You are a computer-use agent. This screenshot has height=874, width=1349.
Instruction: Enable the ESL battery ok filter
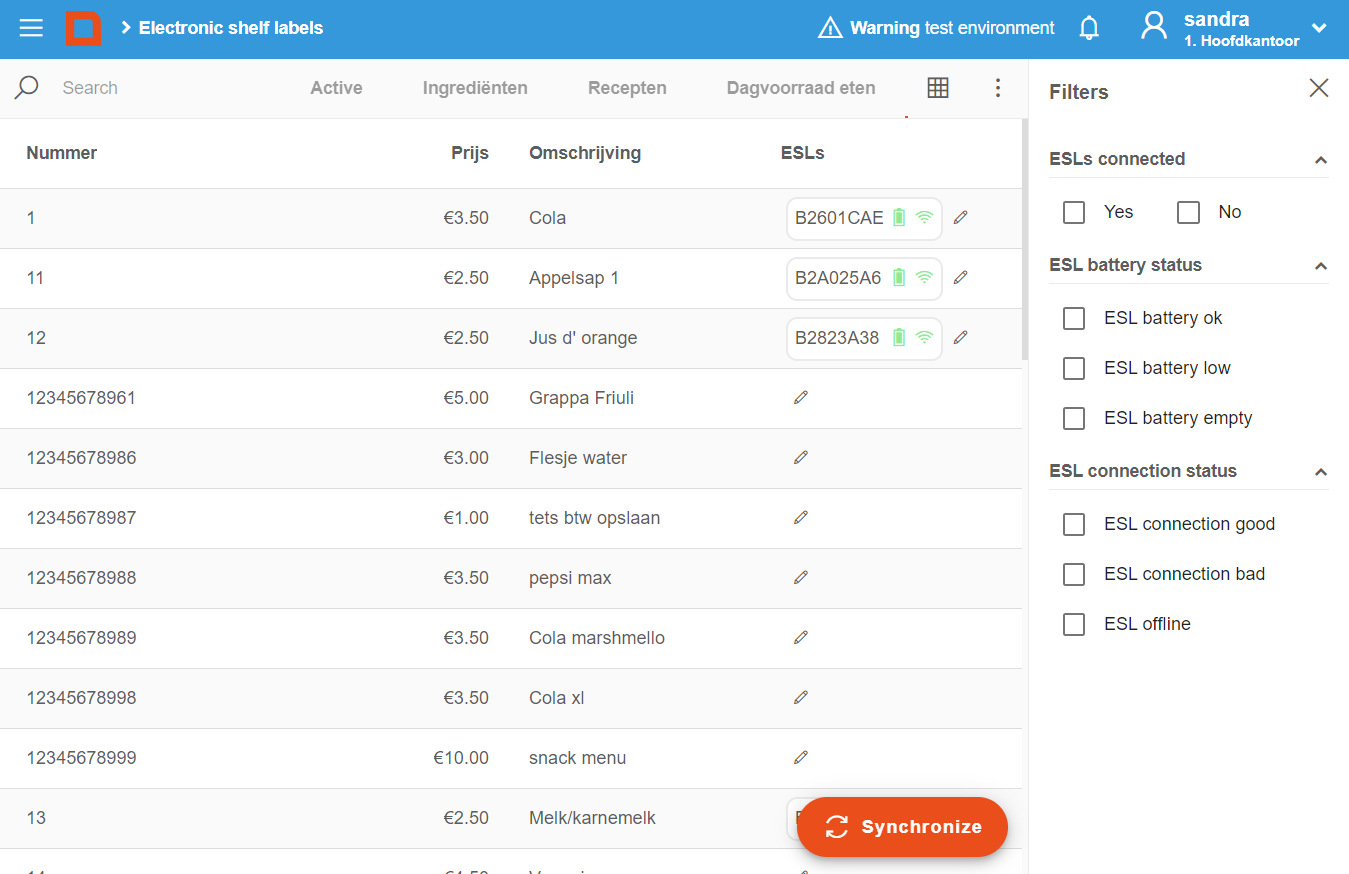coord(1074,318)
